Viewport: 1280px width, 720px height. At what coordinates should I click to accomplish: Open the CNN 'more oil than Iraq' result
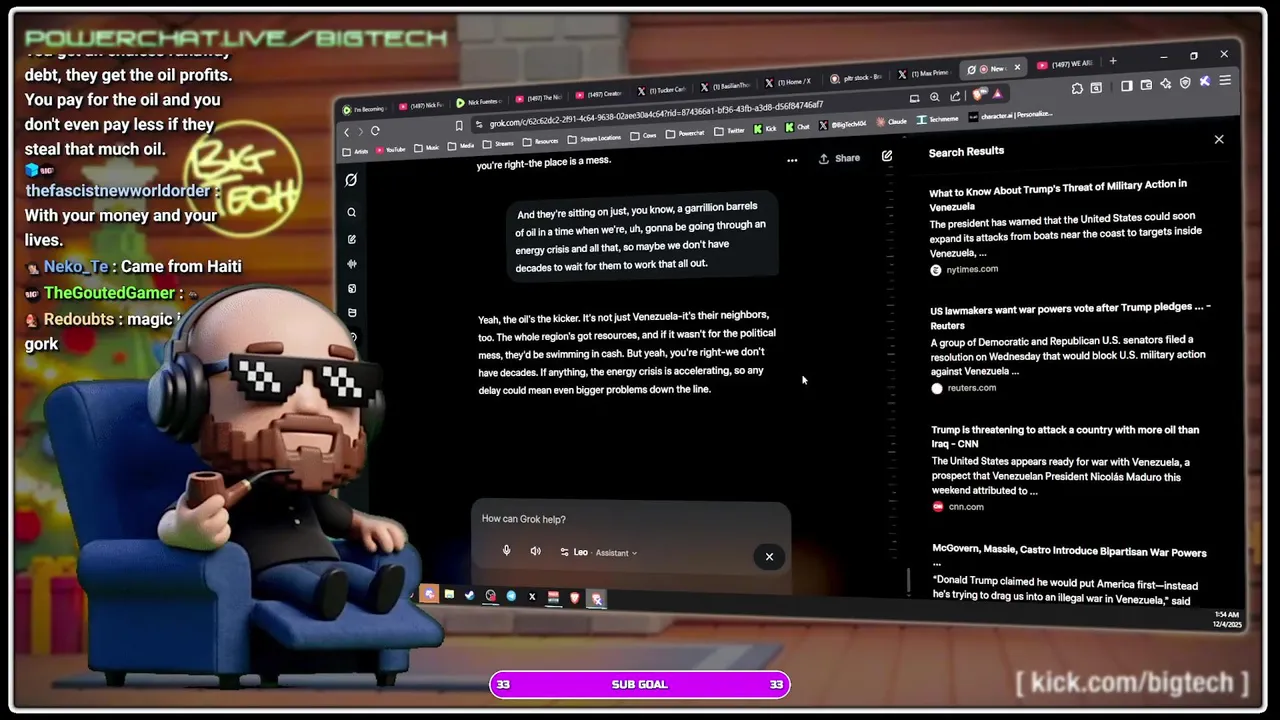(1066, 468)
